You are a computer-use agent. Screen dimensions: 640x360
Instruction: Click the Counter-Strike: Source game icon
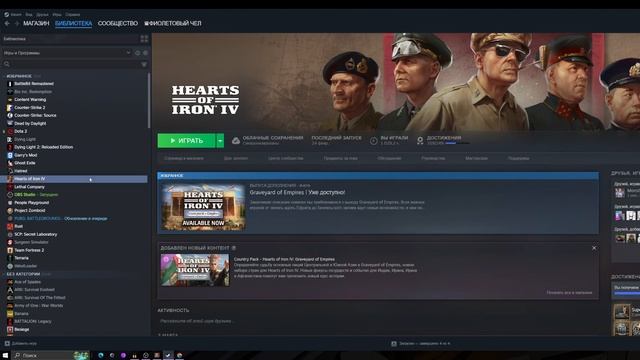10,116
